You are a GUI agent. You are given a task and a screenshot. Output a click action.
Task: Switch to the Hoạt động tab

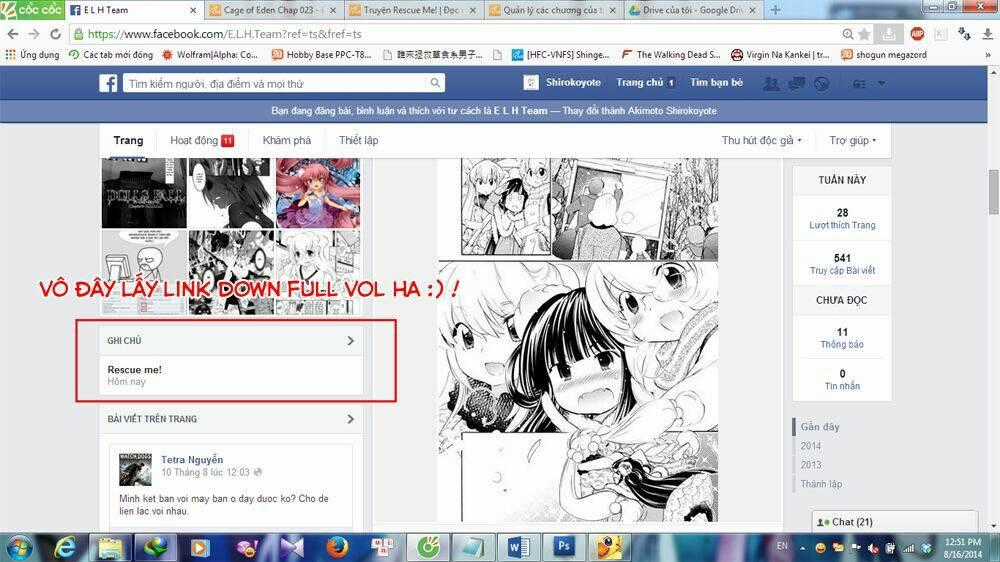(x=201, y=141)
